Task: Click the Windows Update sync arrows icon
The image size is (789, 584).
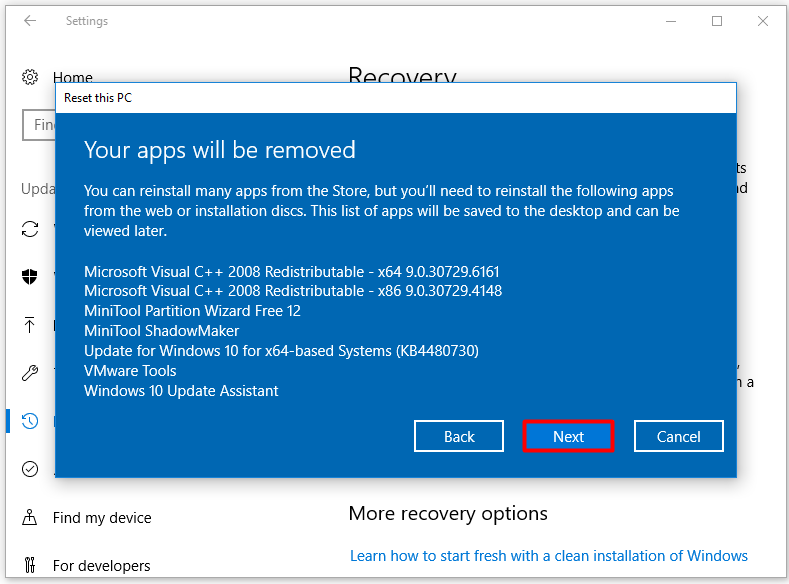Action: click(x=30, y=229)
